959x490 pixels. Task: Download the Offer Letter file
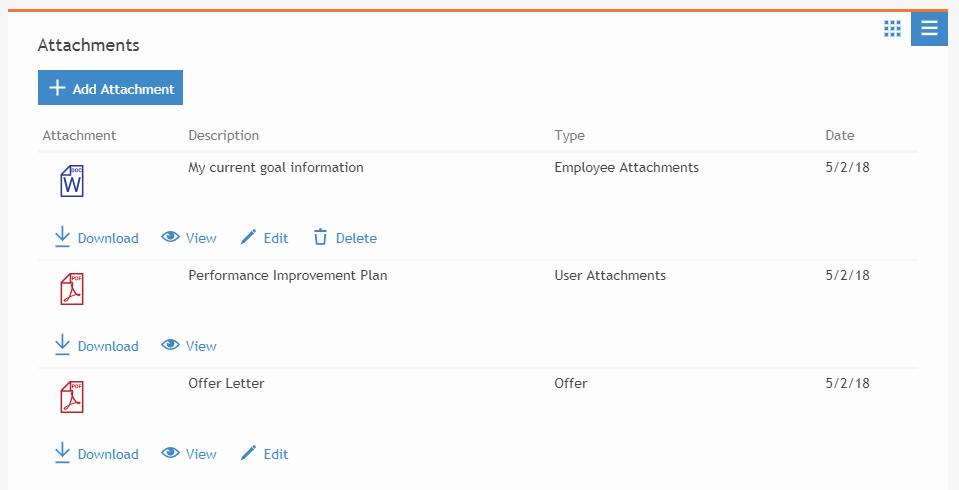pos(96,454)
